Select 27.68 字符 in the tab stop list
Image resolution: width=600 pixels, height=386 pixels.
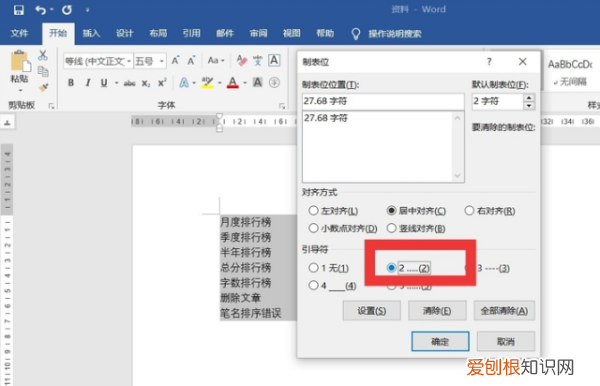coord(326,118)
